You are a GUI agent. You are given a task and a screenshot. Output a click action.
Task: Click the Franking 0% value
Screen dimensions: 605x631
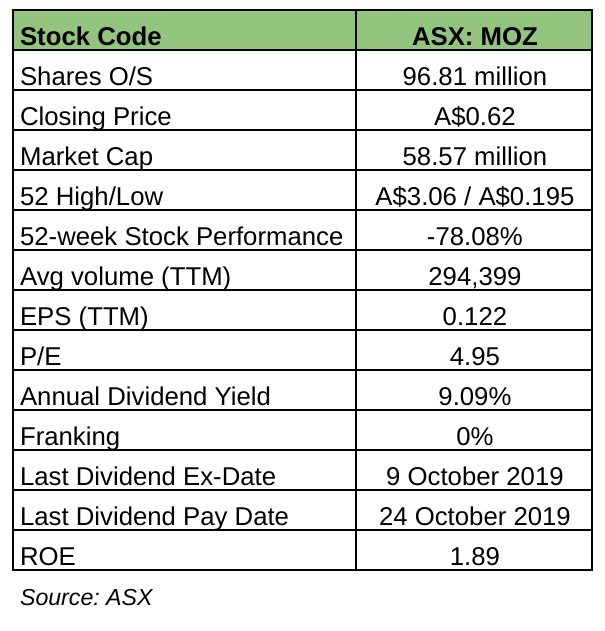pyautogui.click(x=475, y=436)
